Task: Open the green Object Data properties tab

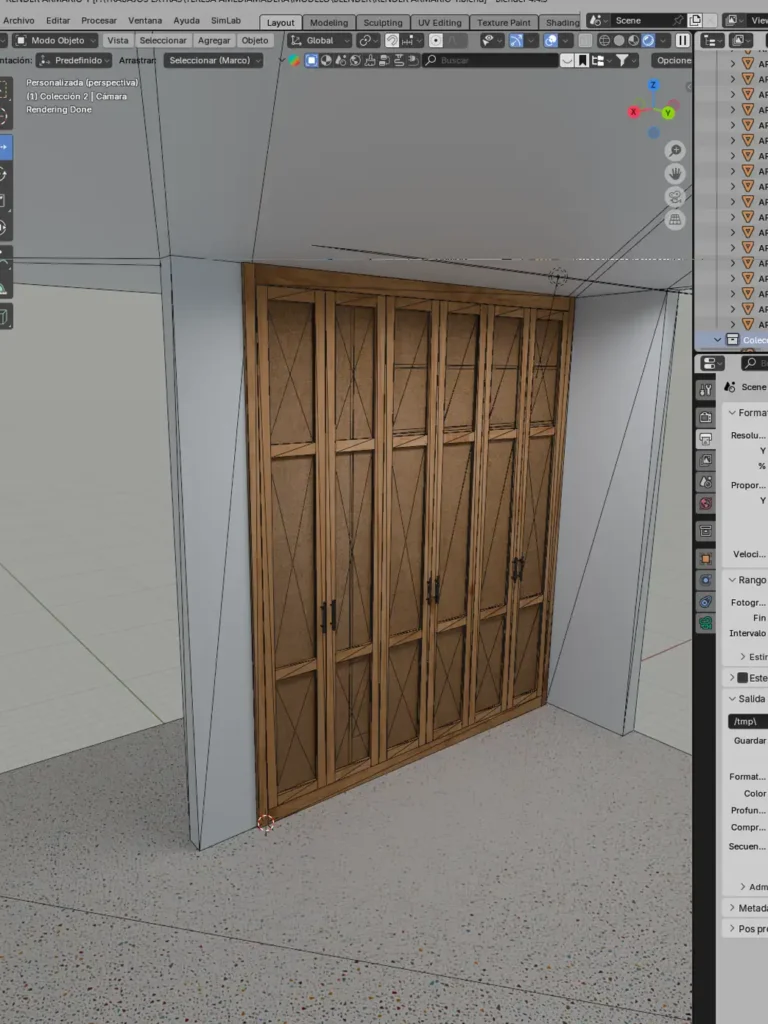Action: [x=705, y=623]
